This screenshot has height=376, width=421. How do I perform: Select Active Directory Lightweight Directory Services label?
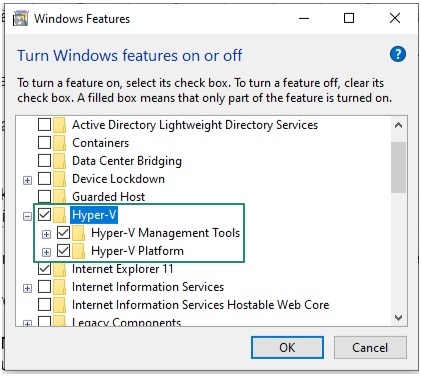(x=195, y=125)
